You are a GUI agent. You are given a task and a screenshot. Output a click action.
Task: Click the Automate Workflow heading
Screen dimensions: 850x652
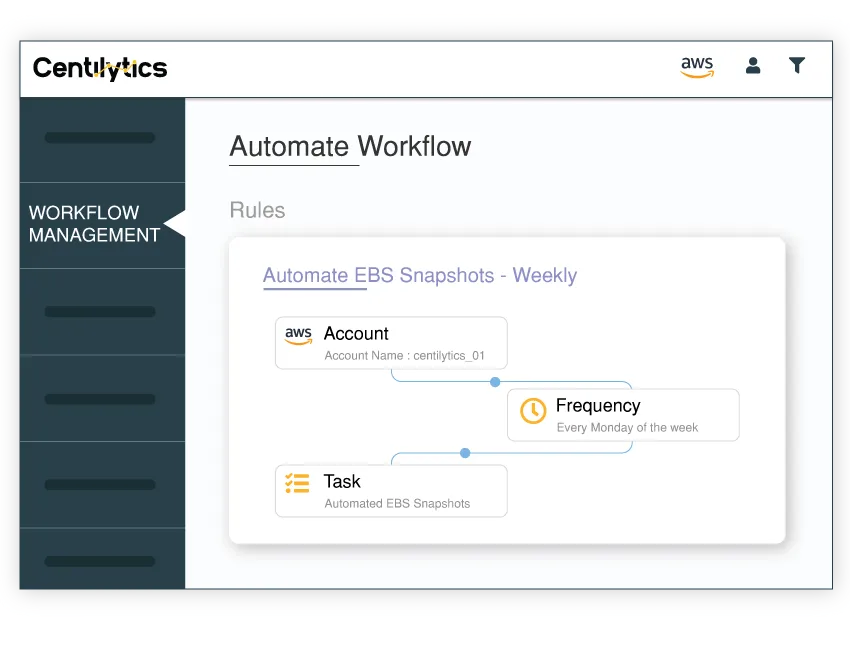(x=350, y=146)
